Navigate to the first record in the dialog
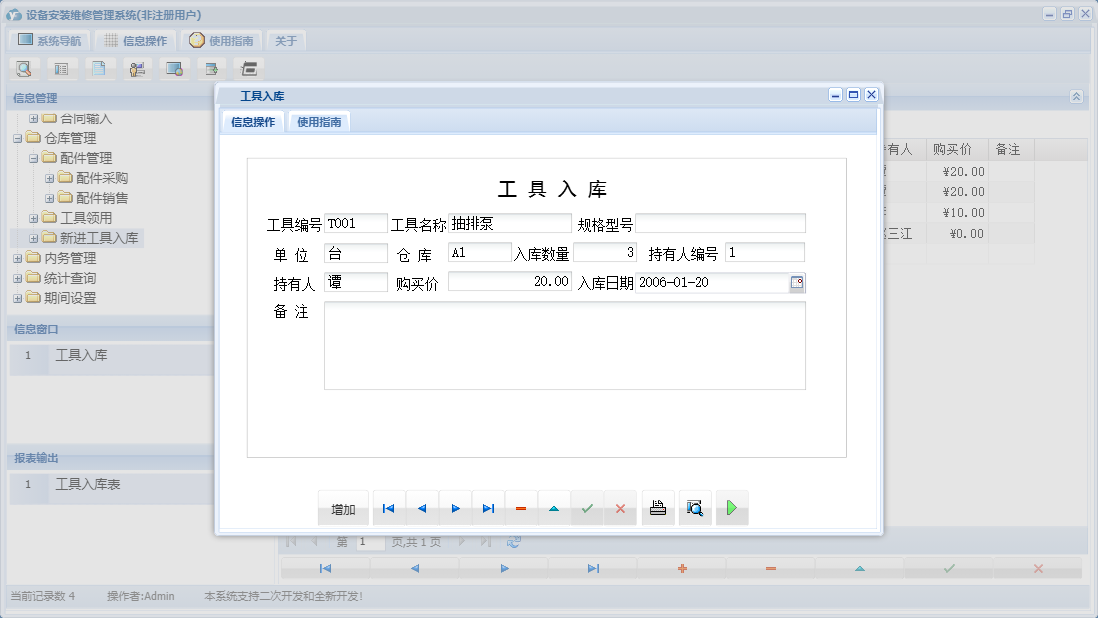This screenshot has height=618, width=1098. click(x=388, y=508)
